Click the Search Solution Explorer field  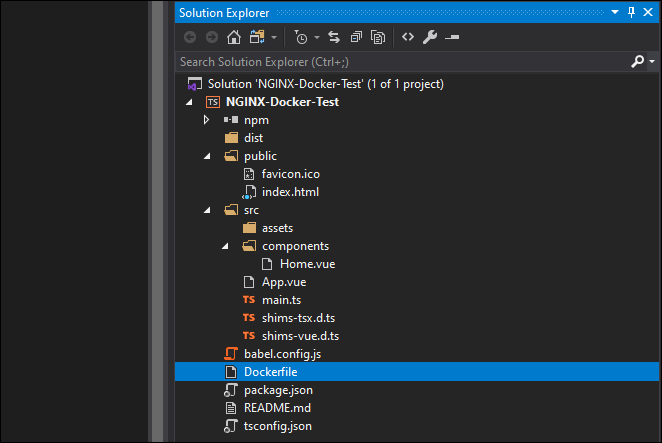point(403,62)
